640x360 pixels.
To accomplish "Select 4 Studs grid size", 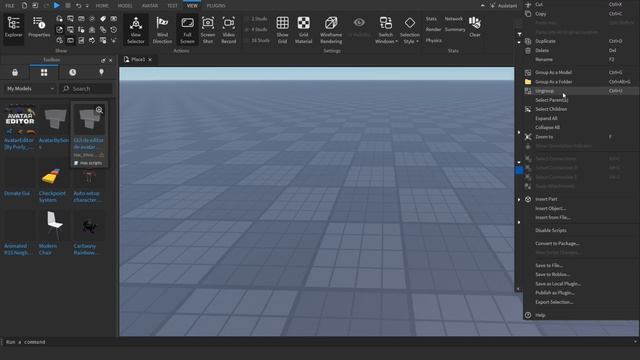I will [x=256, y=29].
